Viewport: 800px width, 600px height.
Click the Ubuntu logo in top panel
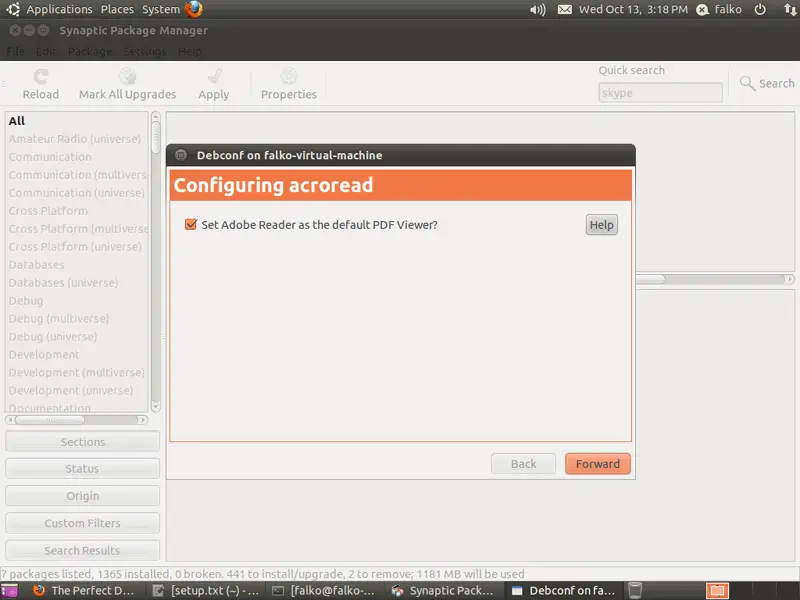pos(13,9)
